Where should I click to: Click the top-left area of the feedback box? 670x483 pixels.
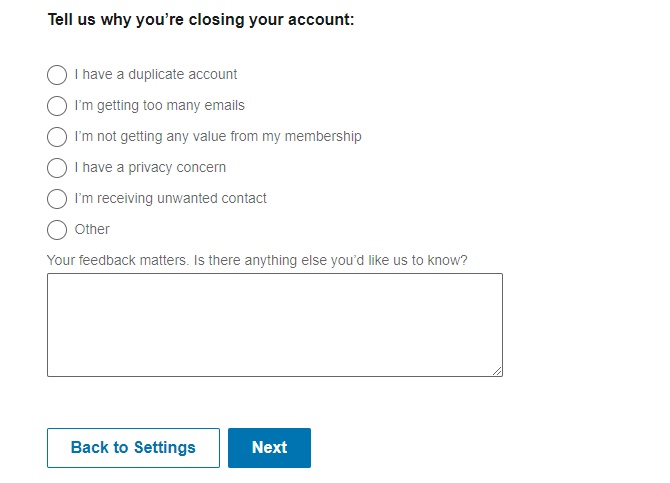[x=62, y=286]
